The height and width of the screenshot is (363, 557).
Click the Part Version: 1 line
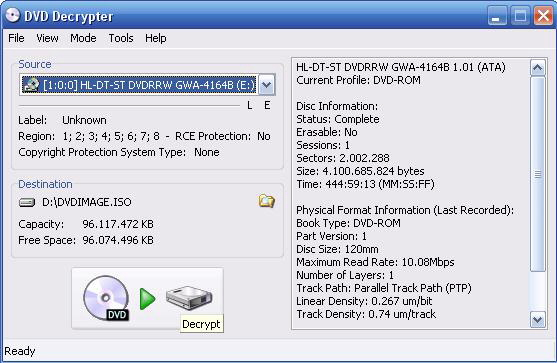click(x=331, y=236)
